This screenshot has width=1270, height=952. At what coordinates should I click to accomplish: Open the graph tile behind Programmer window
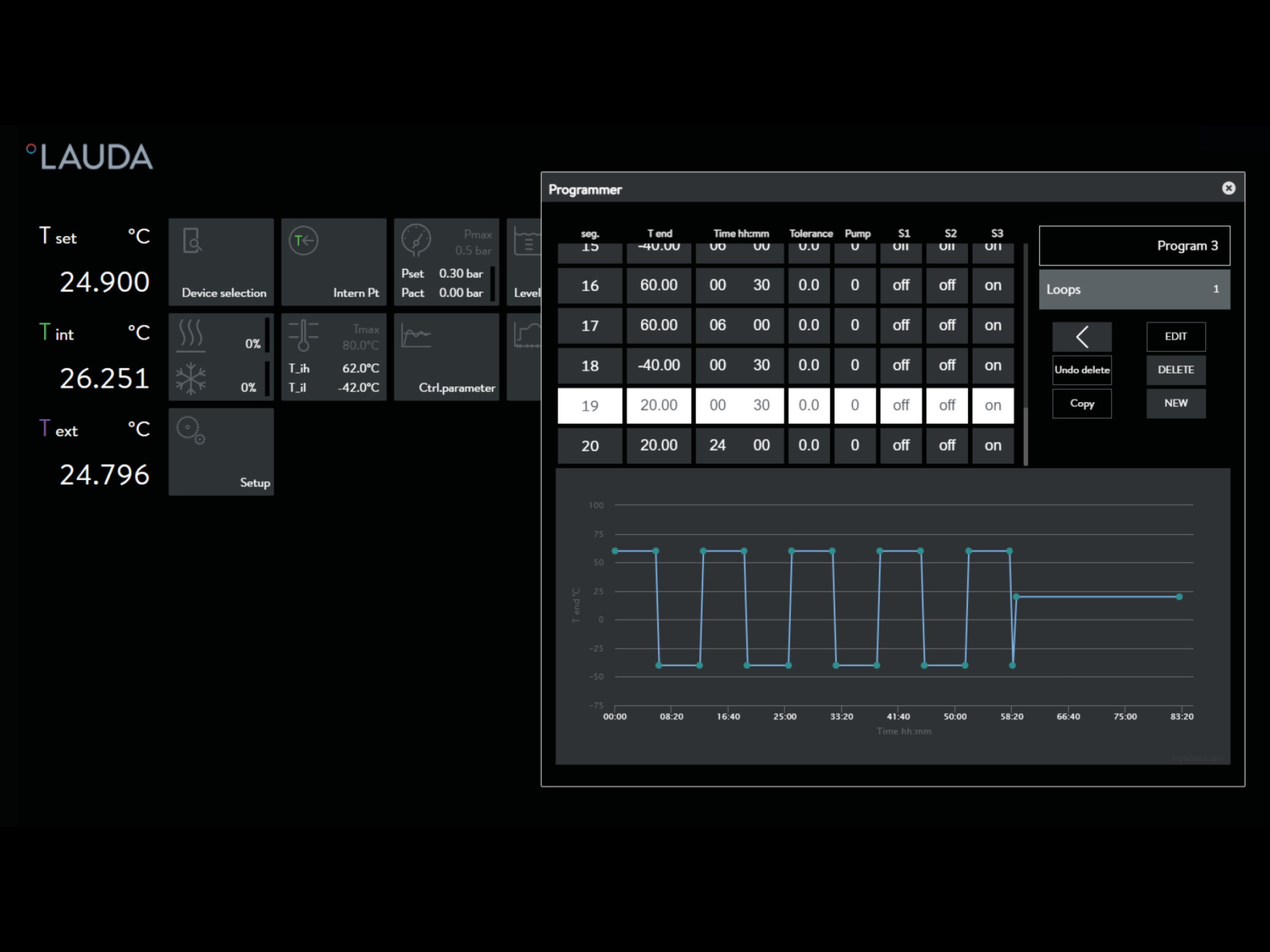tap(524, 357)
